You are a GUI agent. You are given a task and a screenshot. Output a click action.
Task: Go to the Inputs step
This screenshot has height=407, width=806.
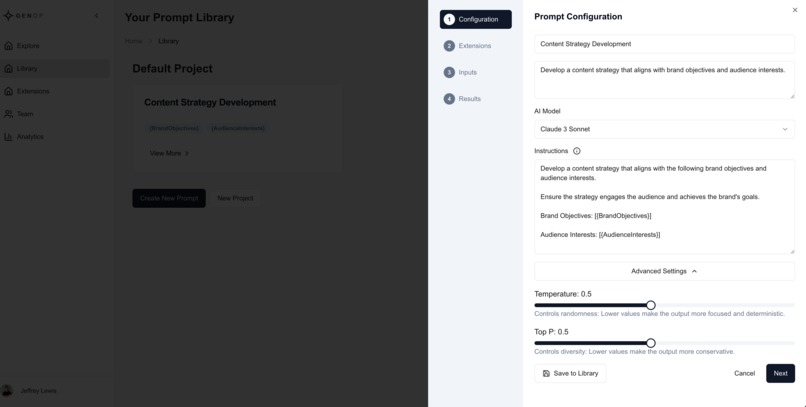coord(461,72)
